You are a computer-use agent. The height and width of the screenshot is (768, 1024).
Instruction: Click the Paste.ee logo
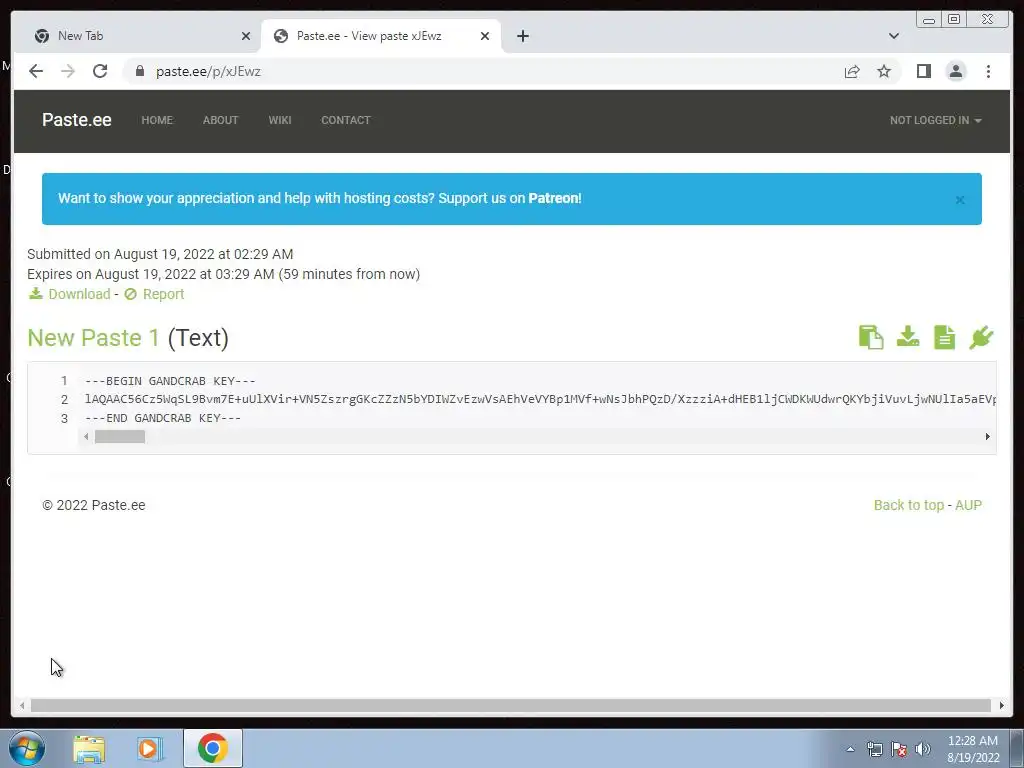tap(76, 120)
